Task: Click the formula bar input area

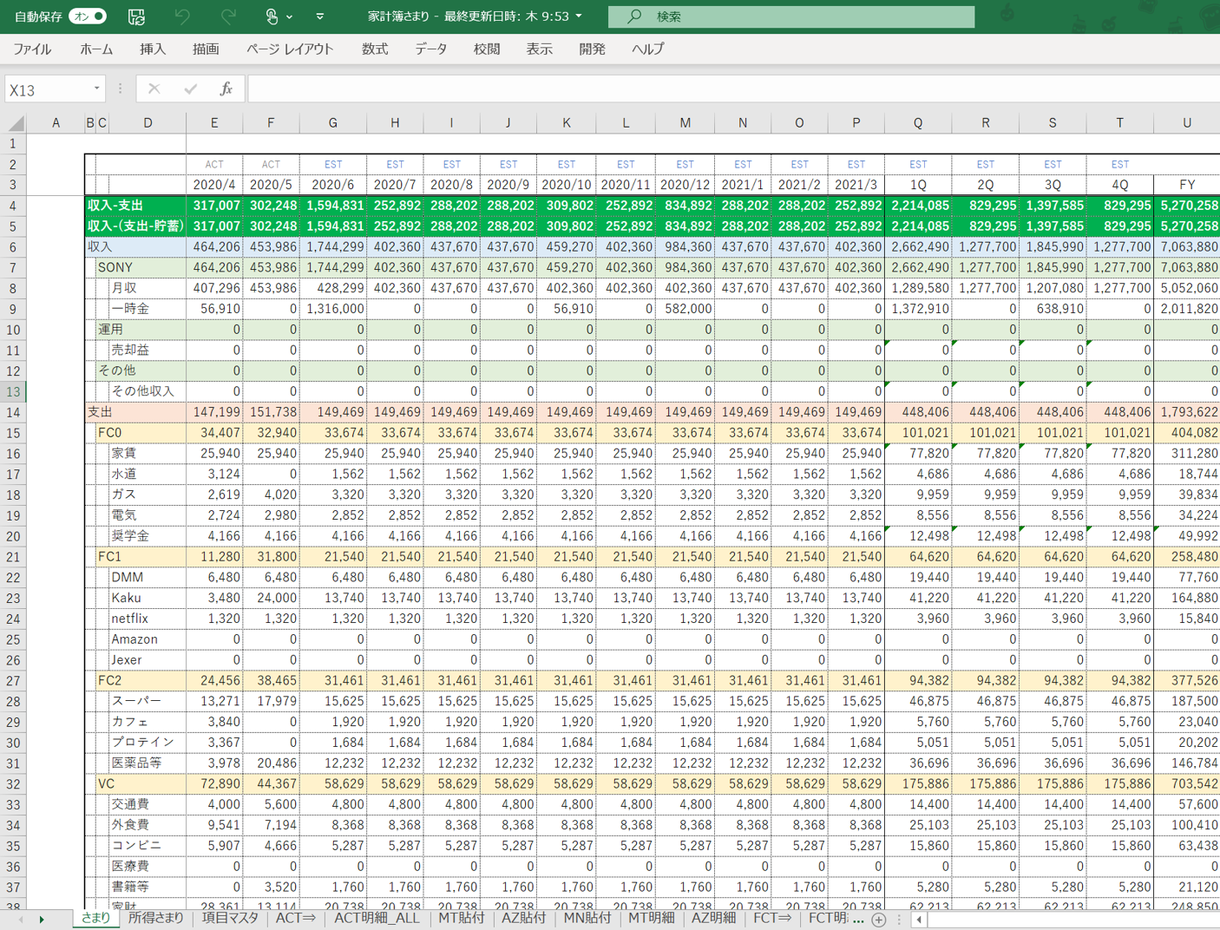Action: pos(730,89)
